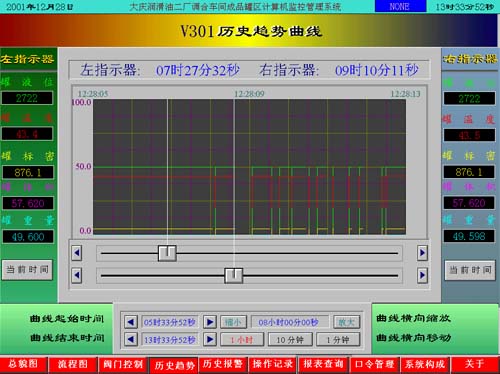This screenshot has height=374, width=500.
Task: Click right arrow of the lower indicator slider
Action: click(x=422, y=275)
